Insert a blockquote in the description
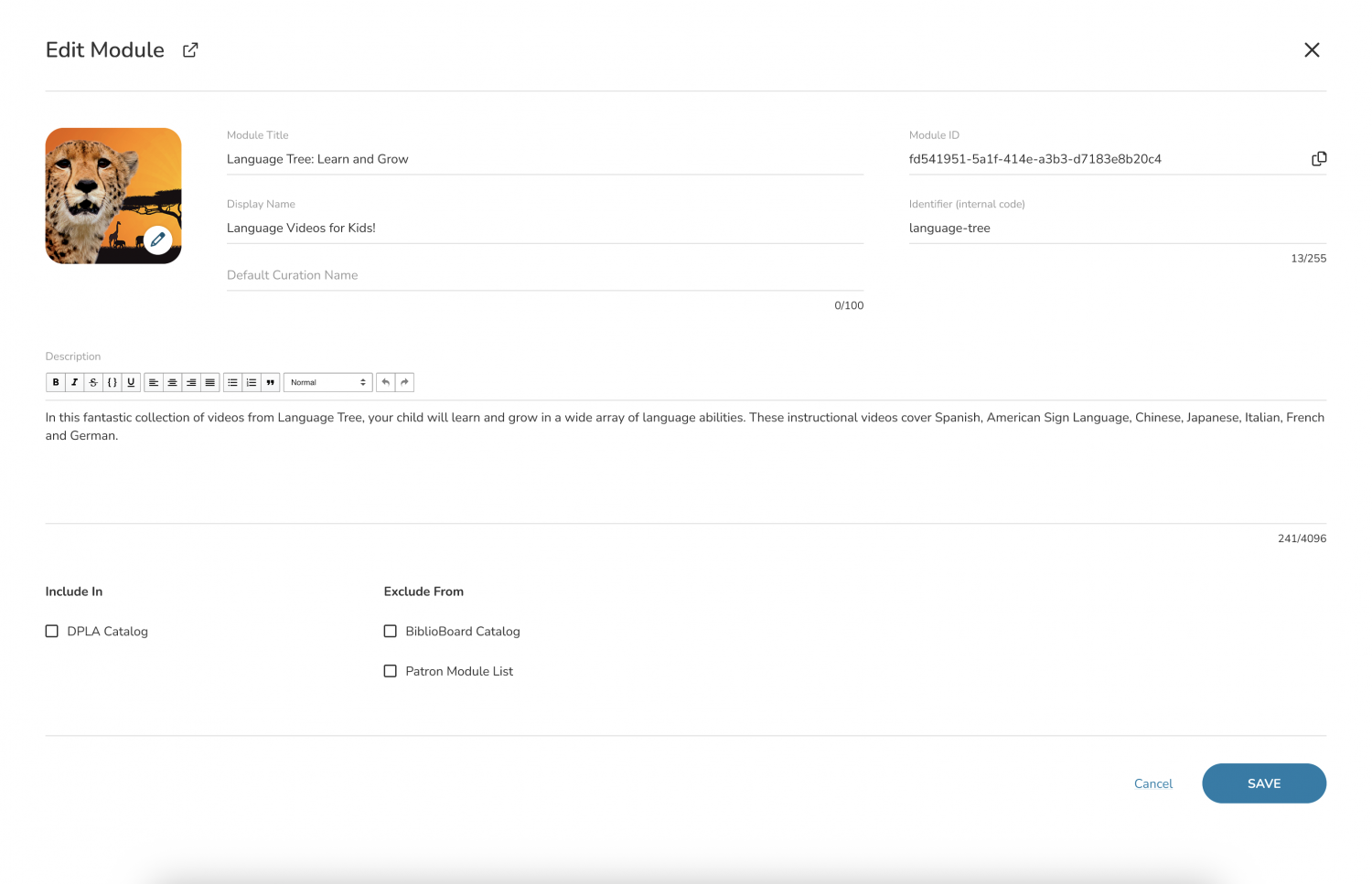 [x=271, y=382]
